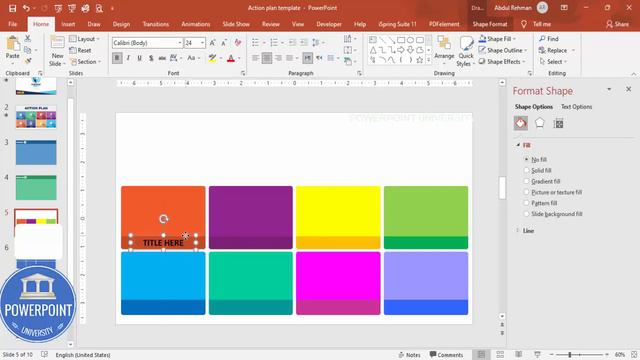Click the Reset slide button
Image resolution: width=640 pixels, height=360 pixels.
[x=81, y=50]
